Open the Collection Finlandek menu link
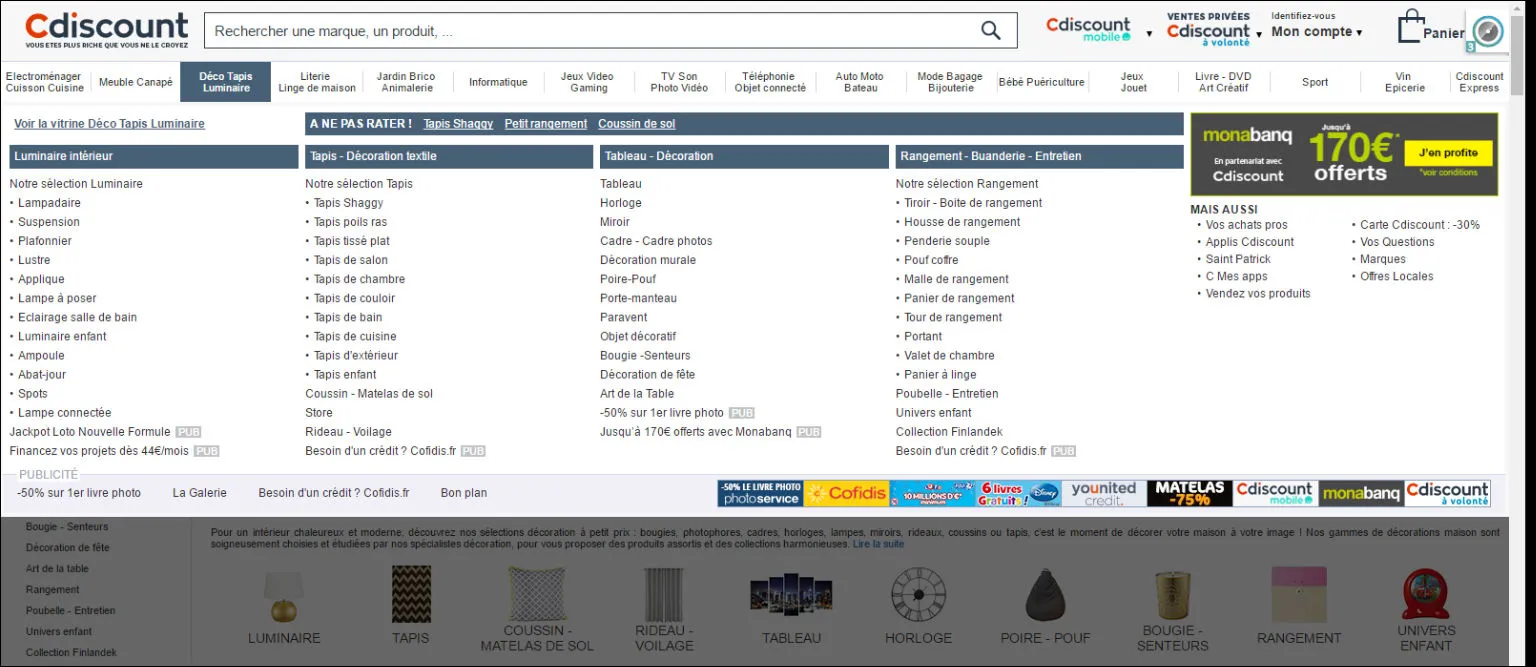Screen dimensions: 1536x667 pos(949,432)
